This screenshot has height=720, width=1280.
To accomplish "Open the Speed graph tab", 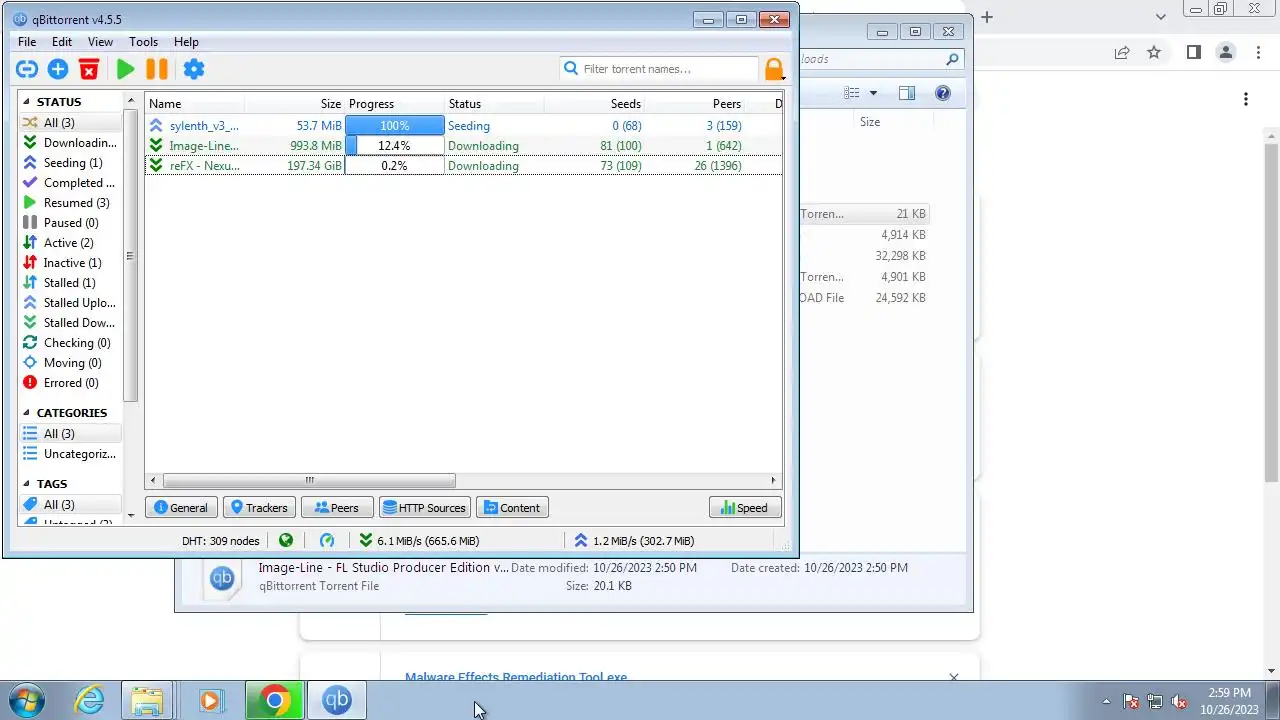I will click(745, 508).
